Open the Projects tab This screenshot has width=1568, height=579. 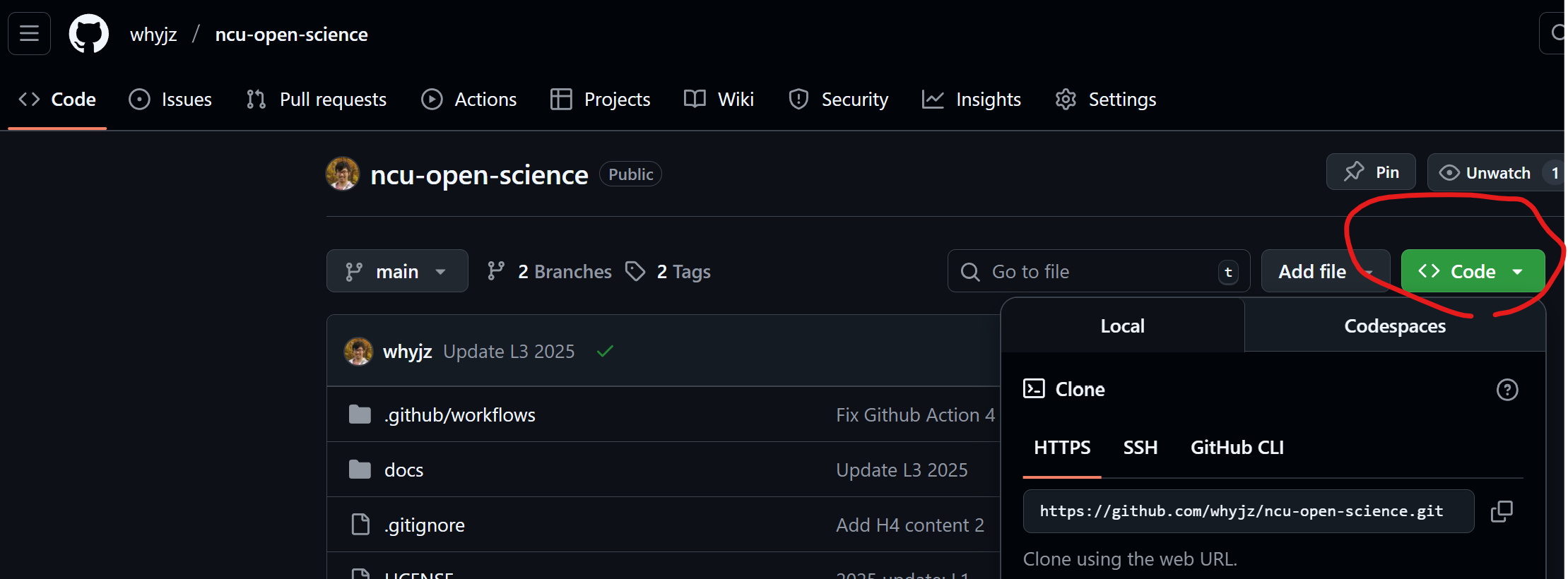click(601, 99)
